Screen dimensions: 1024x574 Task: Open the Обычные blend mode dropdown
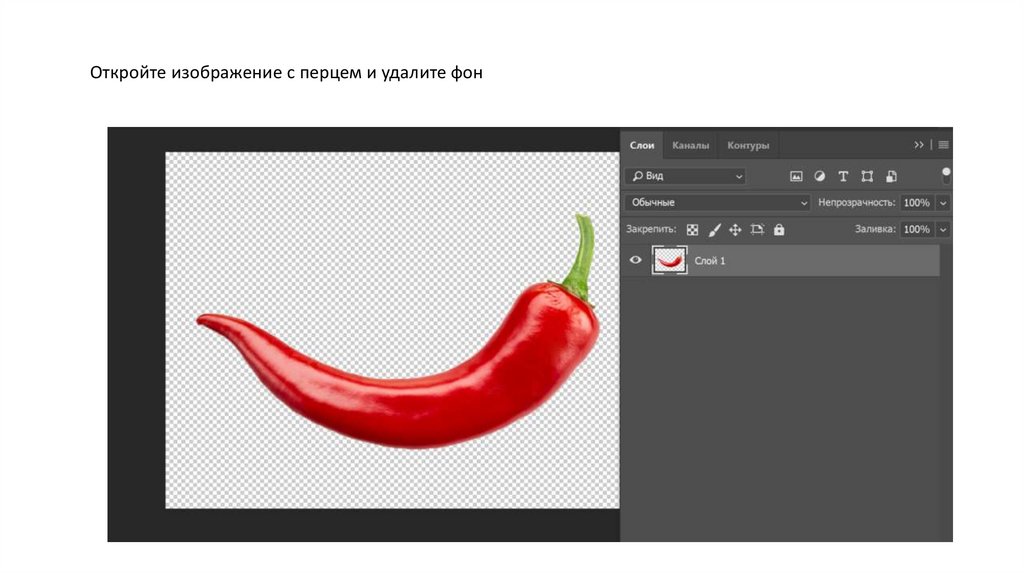(x=717, y=202)
